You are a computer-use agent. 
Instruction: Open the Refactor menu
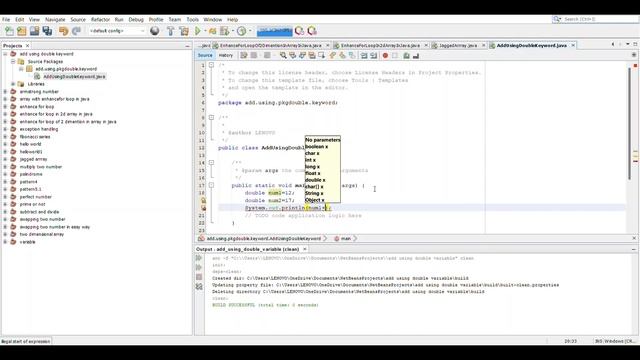tap(100, 20)
